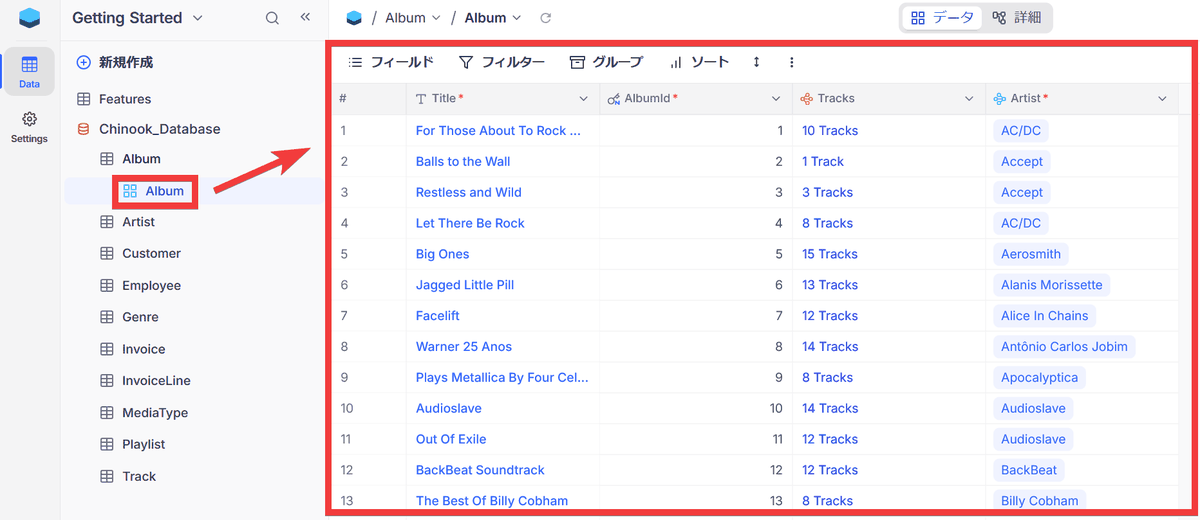The image size is (1200, 520).
Task: Select Album table in sidebar
Action: click(x=141, y=159)
